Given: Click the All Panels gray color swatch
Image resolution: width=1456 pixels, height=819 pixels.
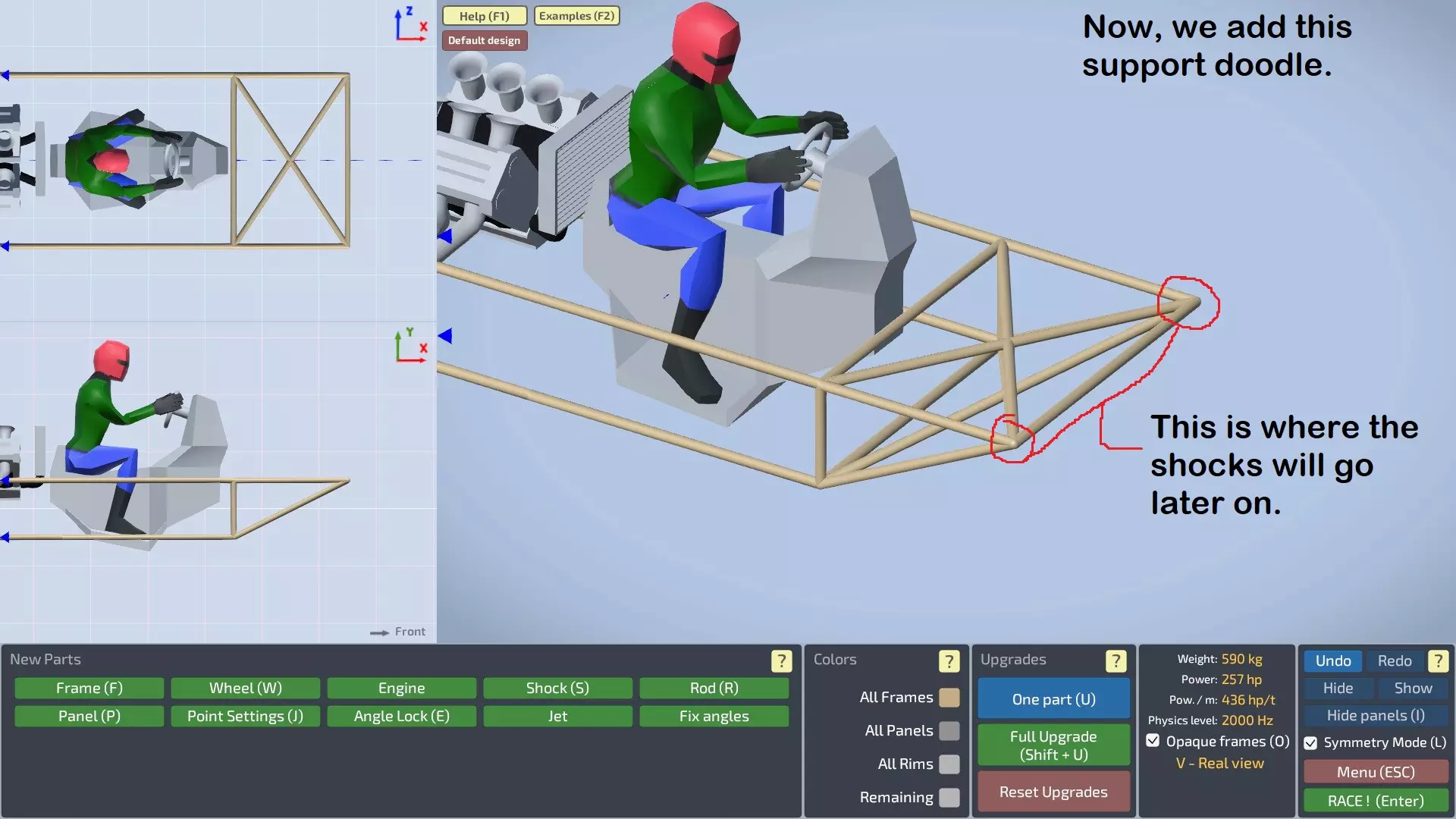Looking at the screenshot, I should click(x=949, y=731).
